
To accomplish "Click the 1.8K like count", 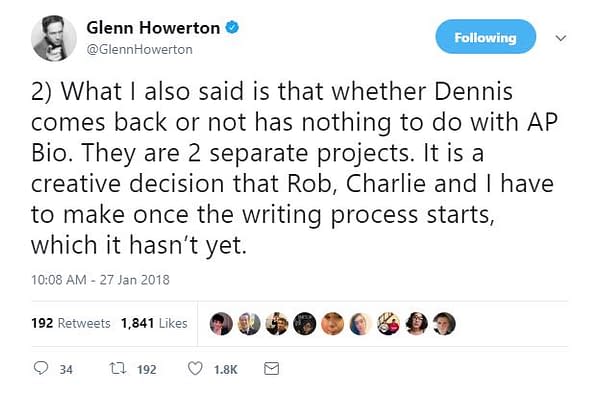I will click(x=225, y=370).
